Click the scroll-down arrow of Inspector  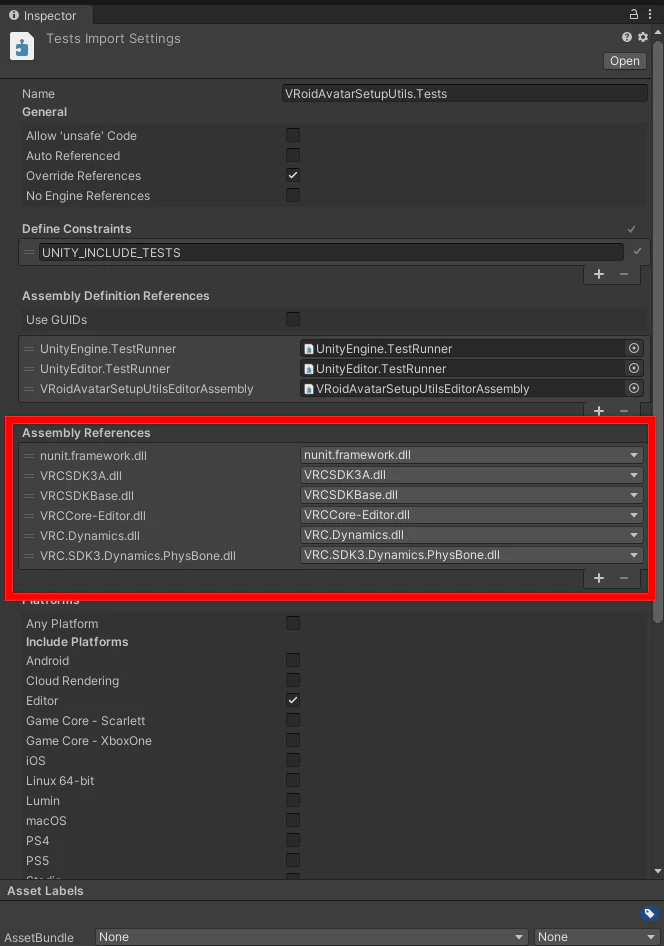(657, 871)
